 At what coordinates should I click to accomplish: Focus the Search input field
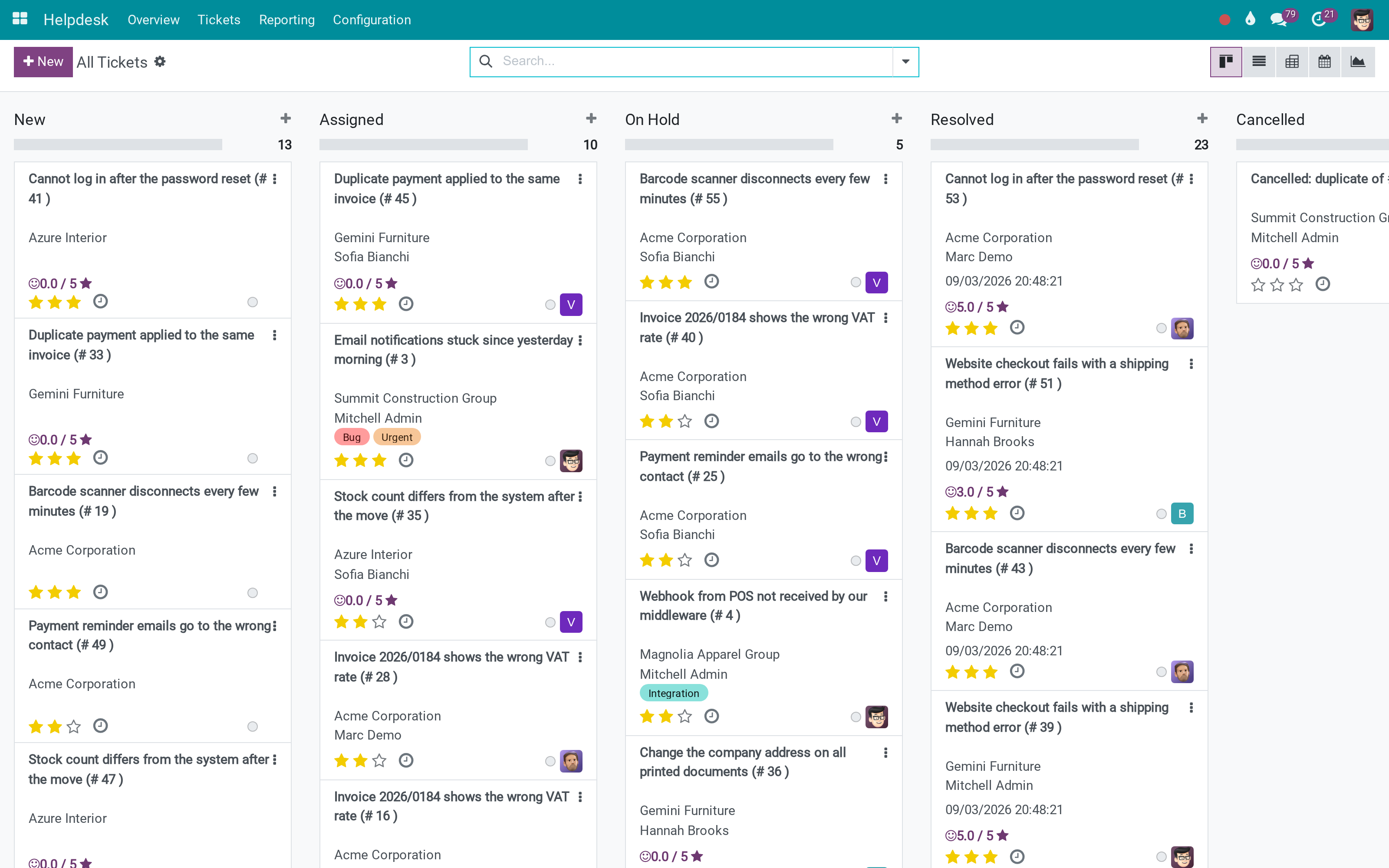pos(694,61)
